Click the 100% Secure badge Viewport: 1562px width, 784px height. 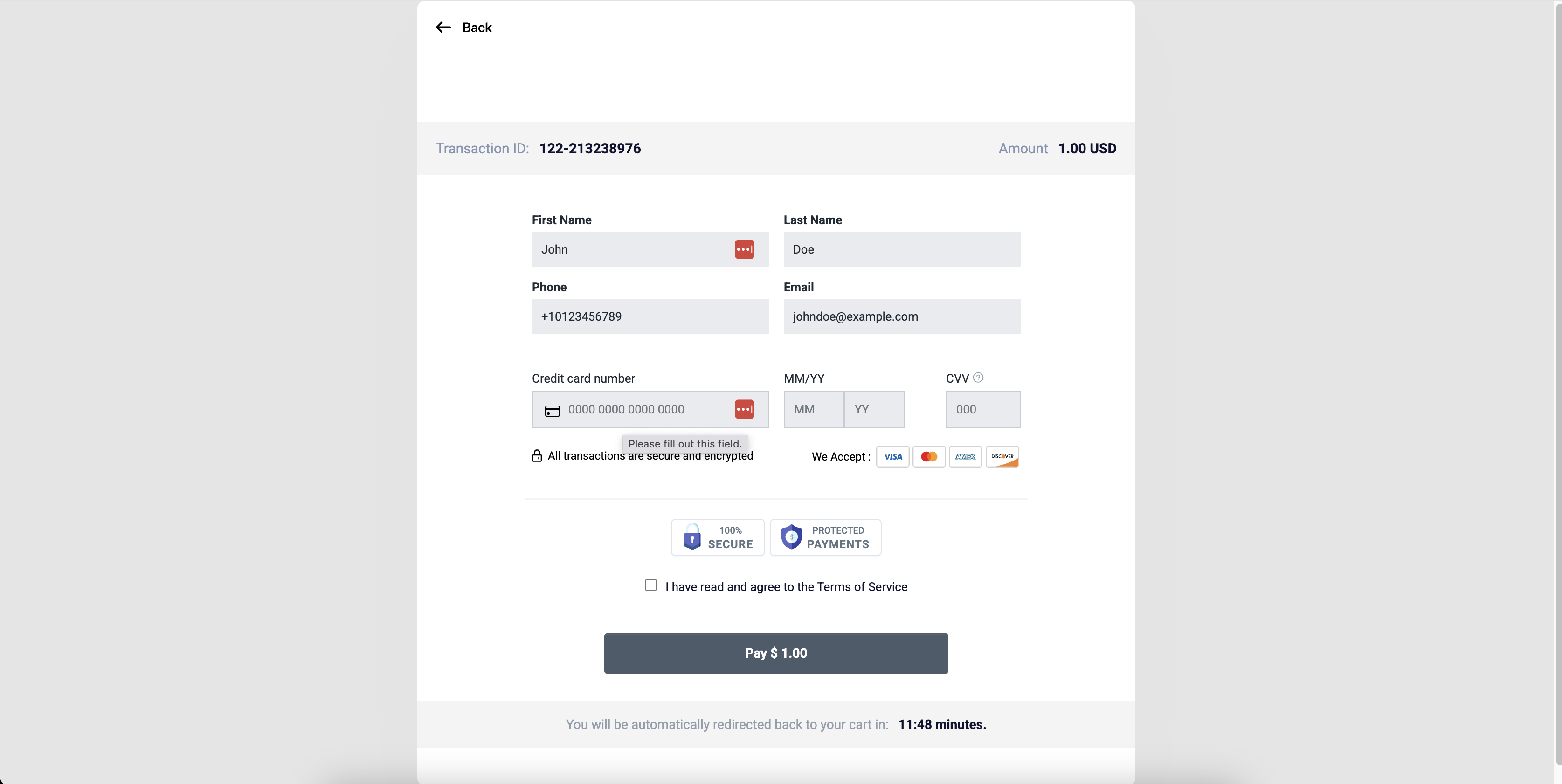tap(718, 537)
